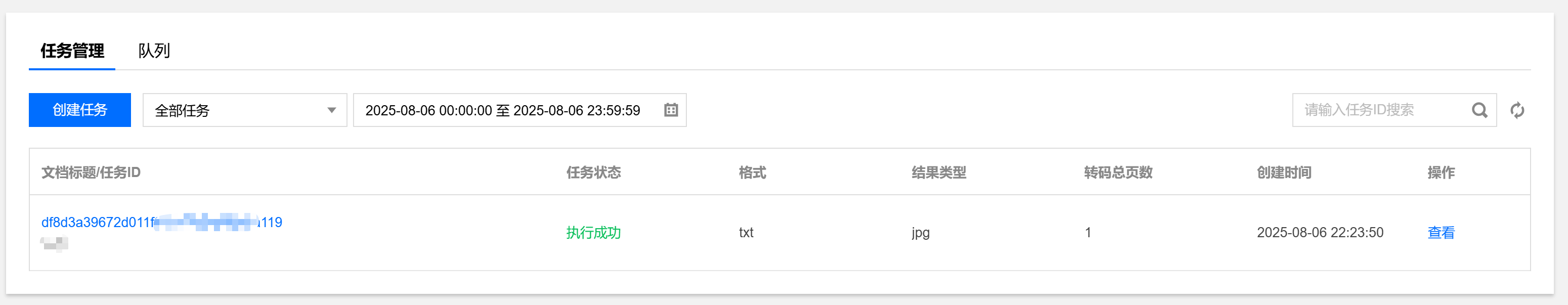This screenshot has height=305, width=1568.
Task: Switch to the 队列 tab
Action: tap(154, 51)
